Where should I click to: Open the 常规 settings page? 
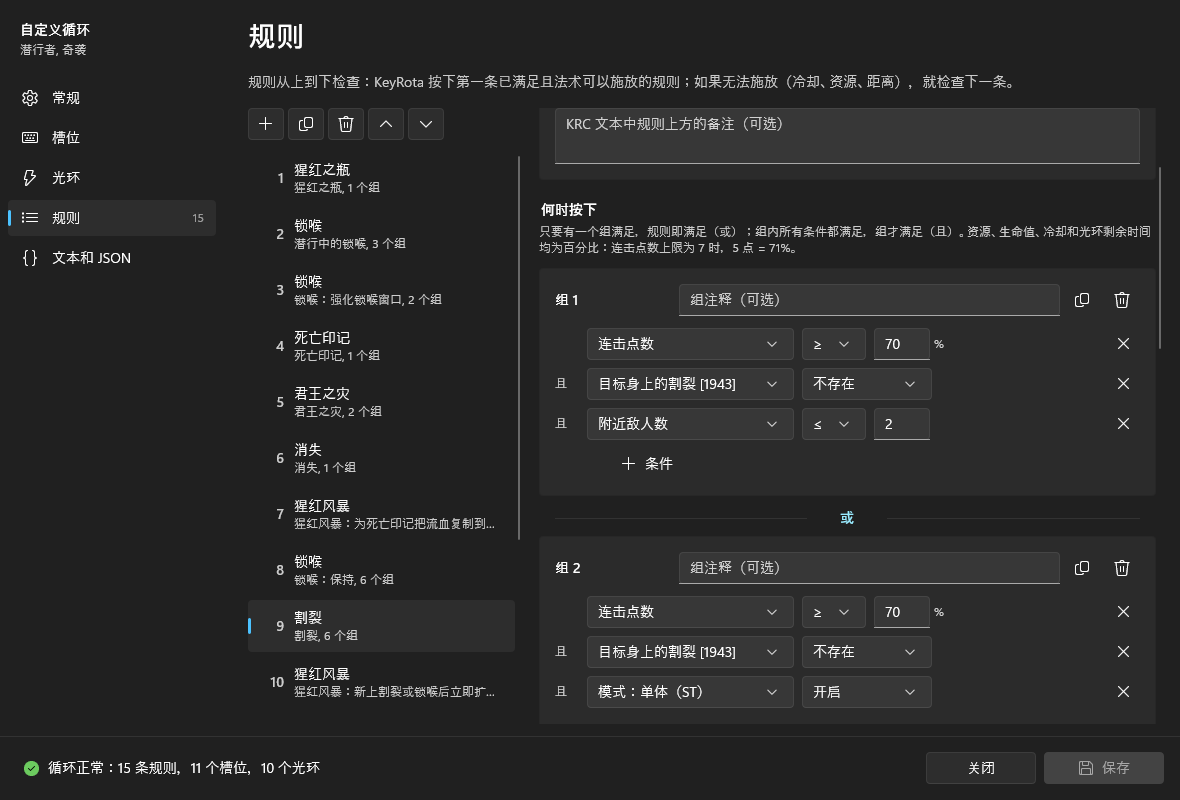[112, 98]
